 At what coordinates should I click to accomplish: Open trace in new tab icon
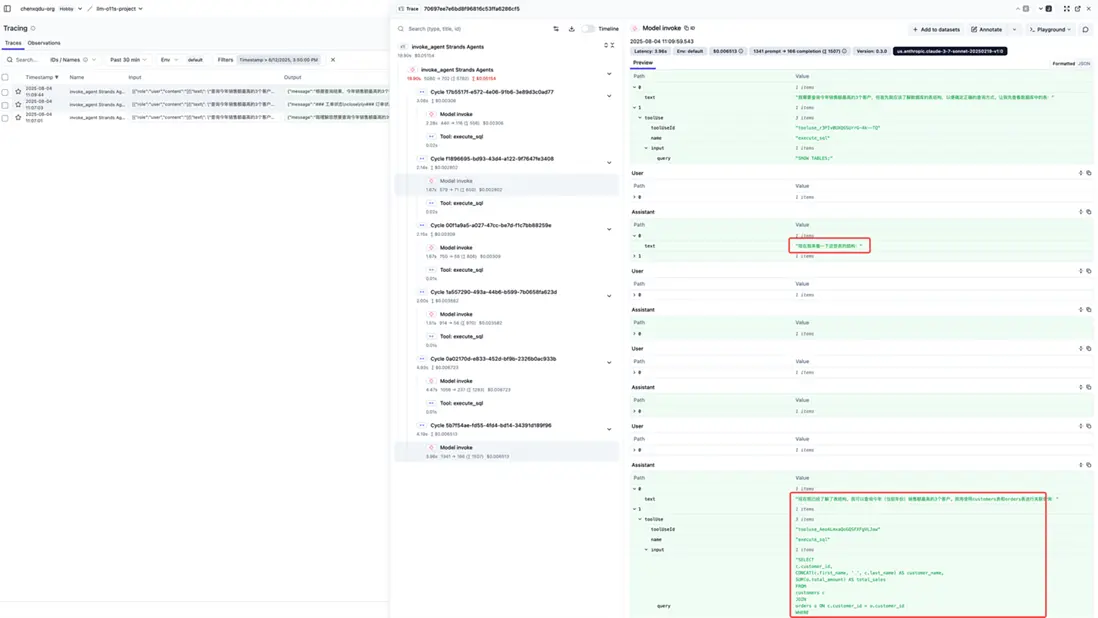click(x=1077, y=9)
